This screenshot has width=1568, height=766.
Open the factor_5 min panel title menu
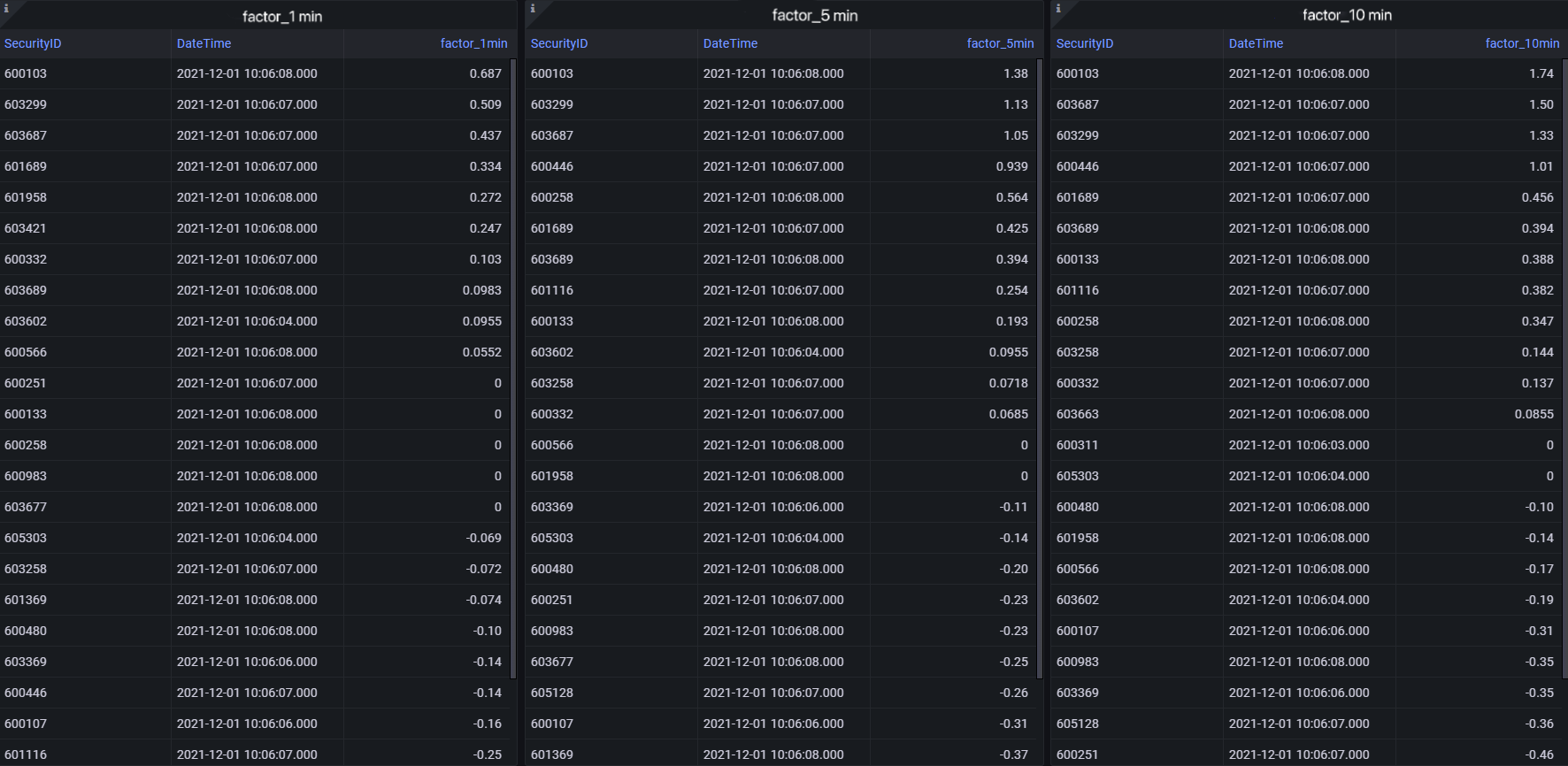[x=814, y=15]
